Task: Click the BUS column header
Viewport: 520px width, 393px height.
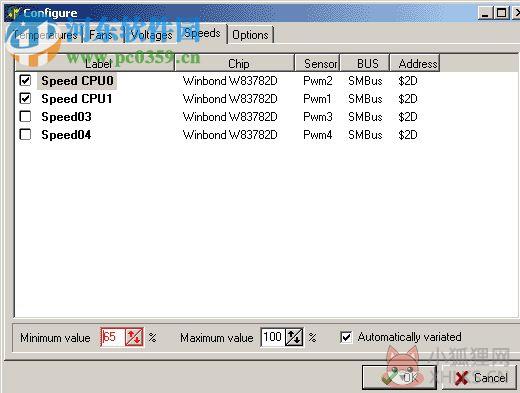Action: tap(365, 63)
